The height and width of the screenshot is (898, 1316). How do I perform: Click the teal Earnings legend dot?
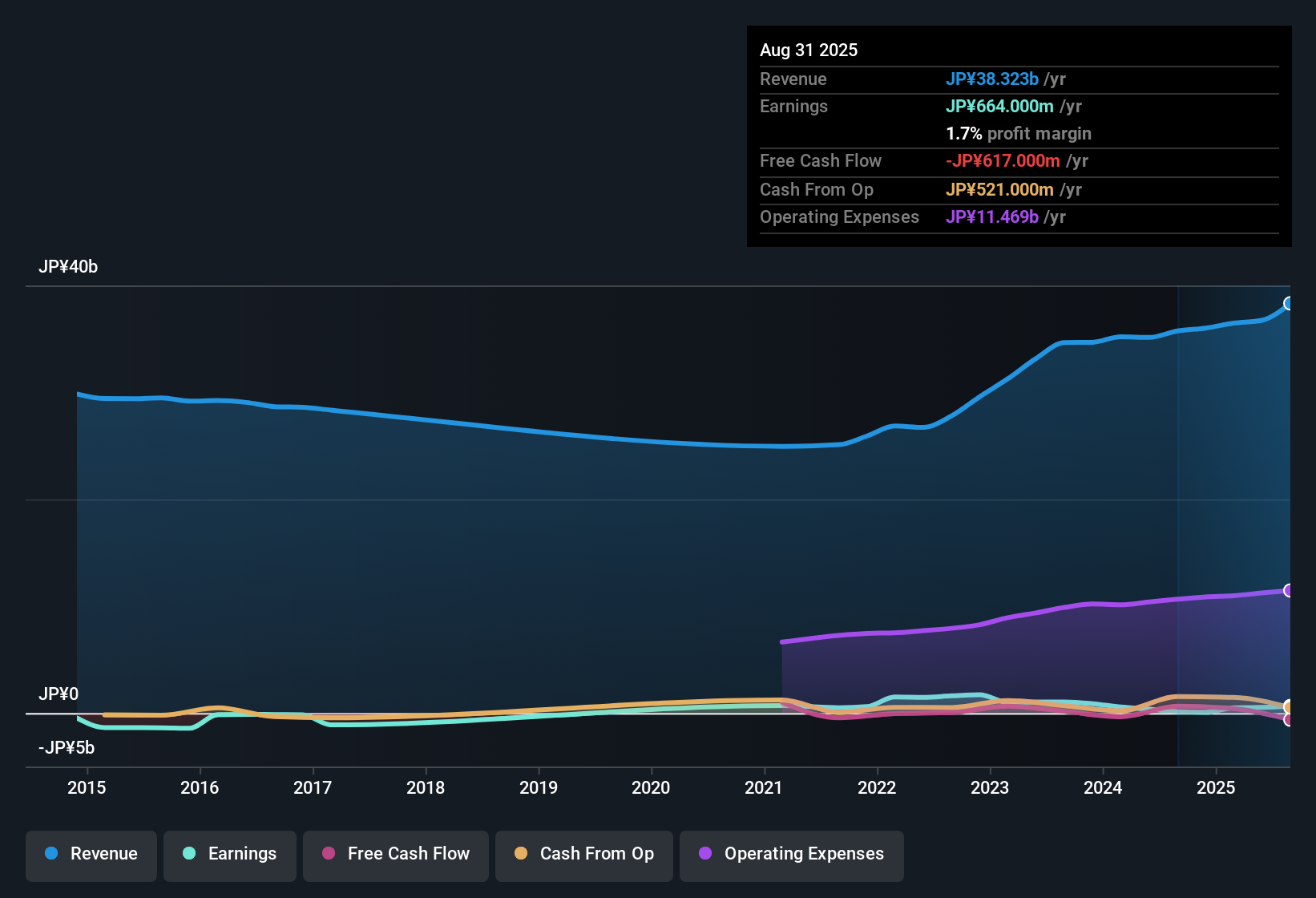pyautogui.click(x=189, y=854)
